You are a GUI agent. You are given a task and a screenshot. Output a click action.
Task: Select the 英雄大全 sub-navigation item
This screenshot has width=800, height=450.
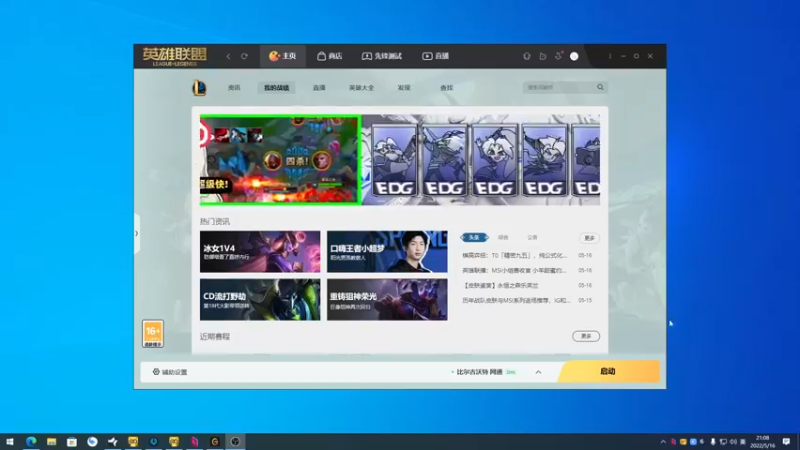tap(361, 88)
